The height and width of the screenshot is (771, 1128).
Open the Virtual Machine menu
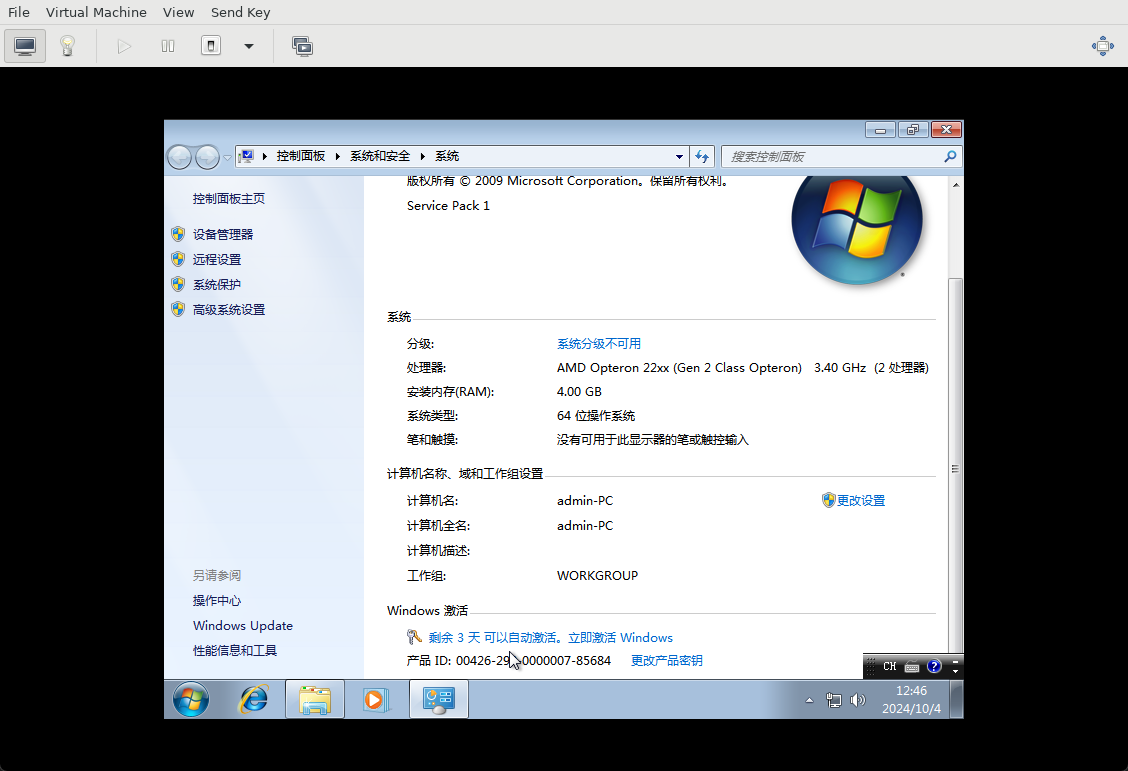pyautogui.click(x=96, y=12)
